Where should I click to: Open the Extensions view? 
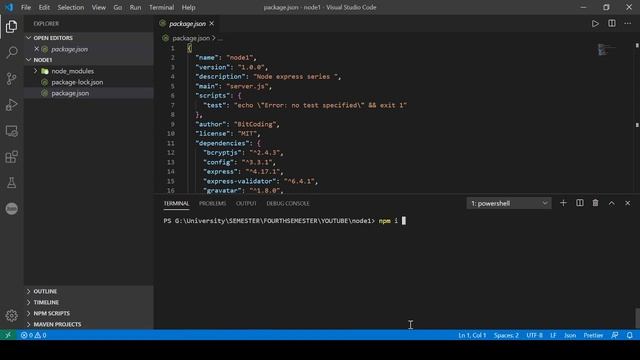coord(11,157)
